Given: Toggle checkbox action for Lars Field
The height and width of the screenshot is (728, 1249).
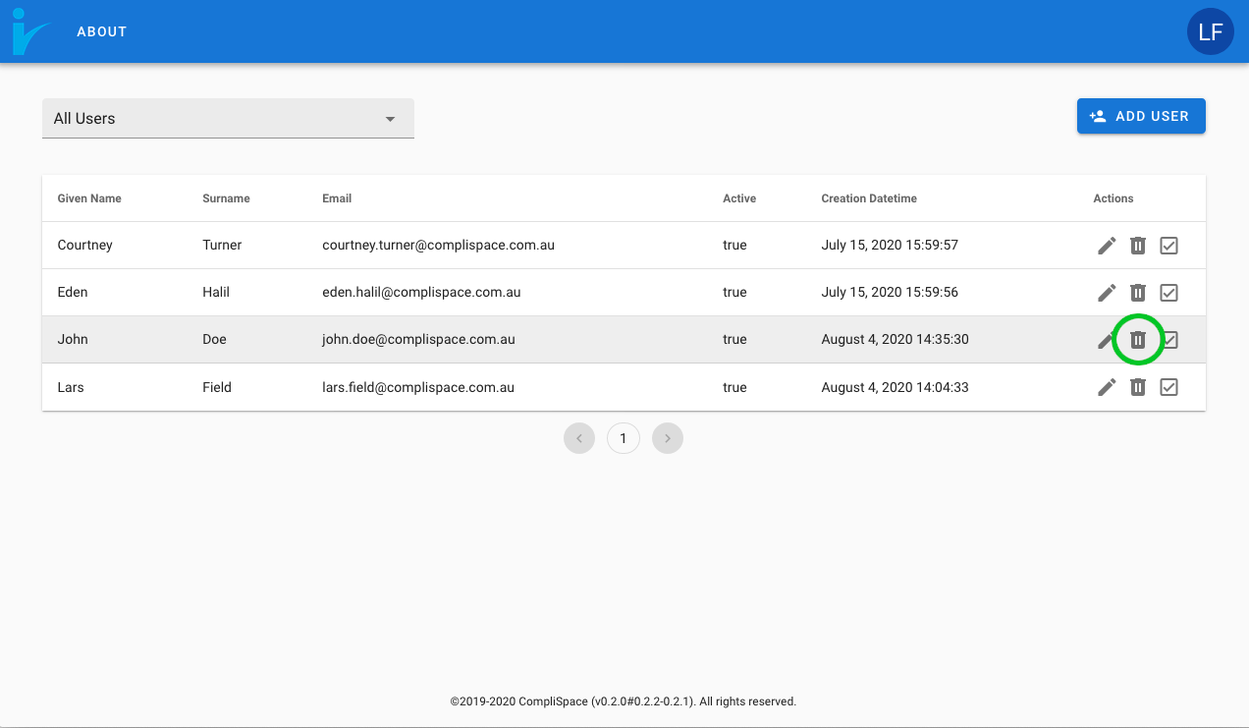Looking at the screenshot, I should tap(1169, 387).
